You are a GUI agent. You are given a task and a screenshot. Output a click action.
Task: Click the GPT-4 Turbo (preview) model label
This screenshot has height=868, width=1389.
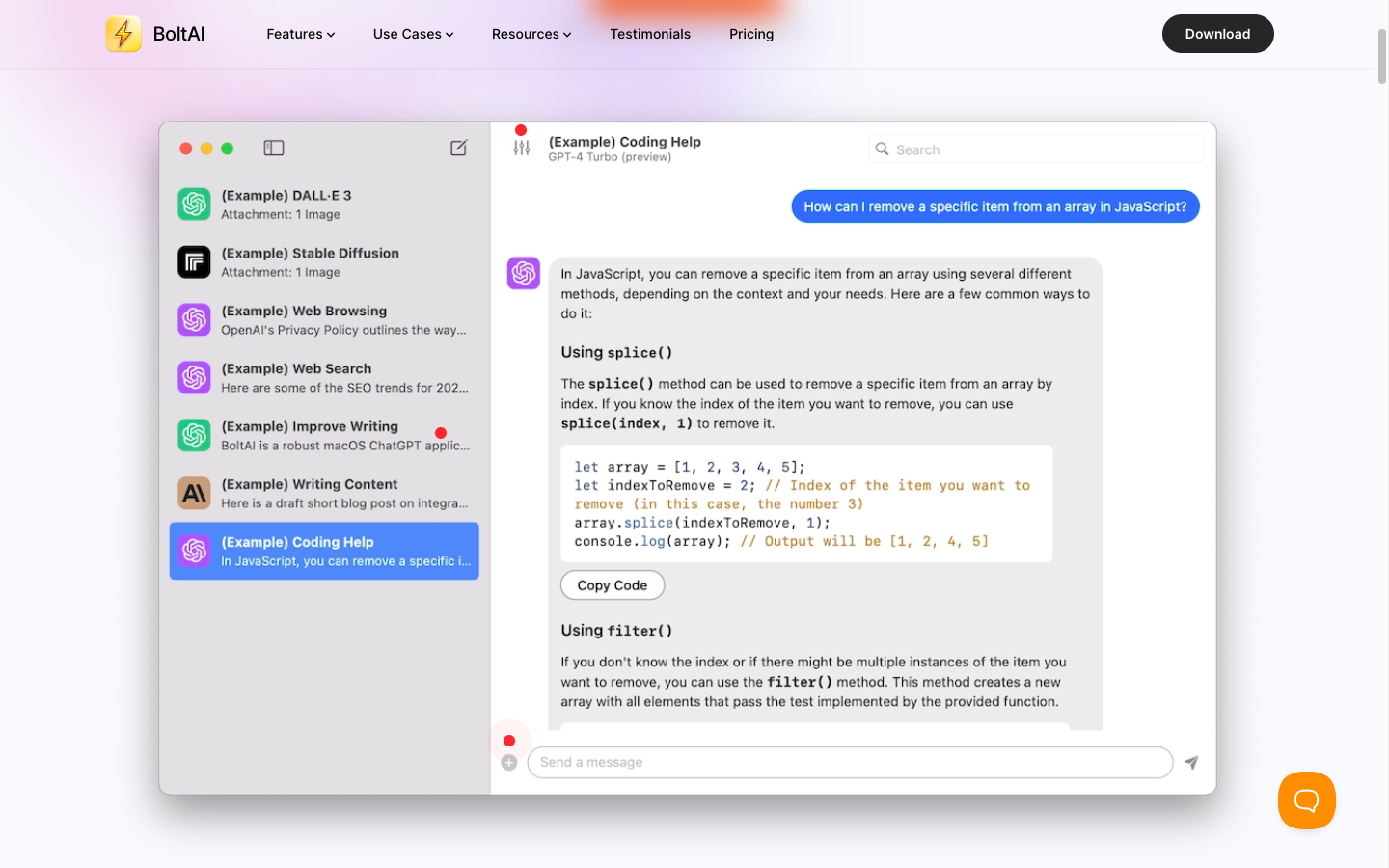click(610, 157)
